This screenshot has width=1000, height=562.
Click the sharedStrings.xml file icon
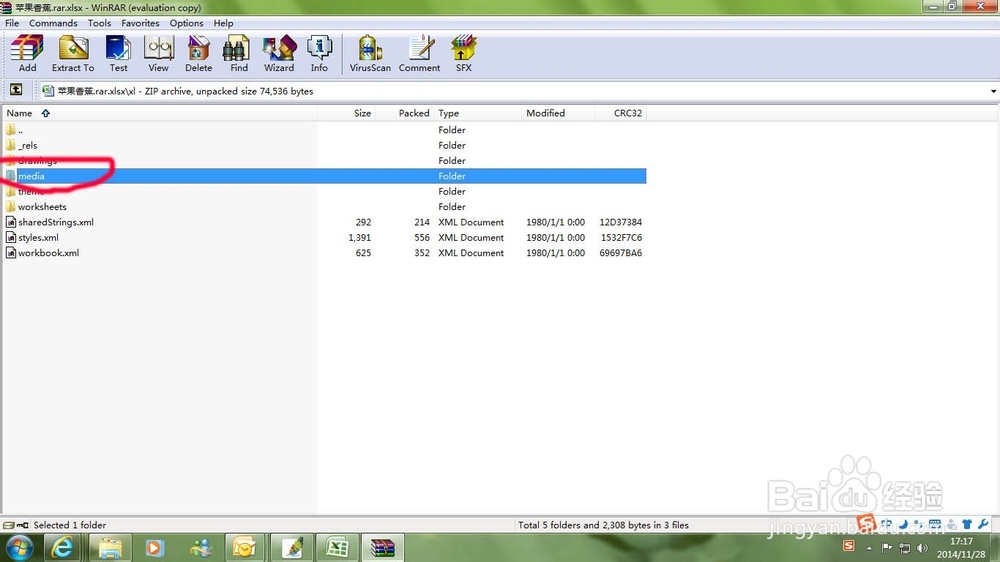coord(11,222)
